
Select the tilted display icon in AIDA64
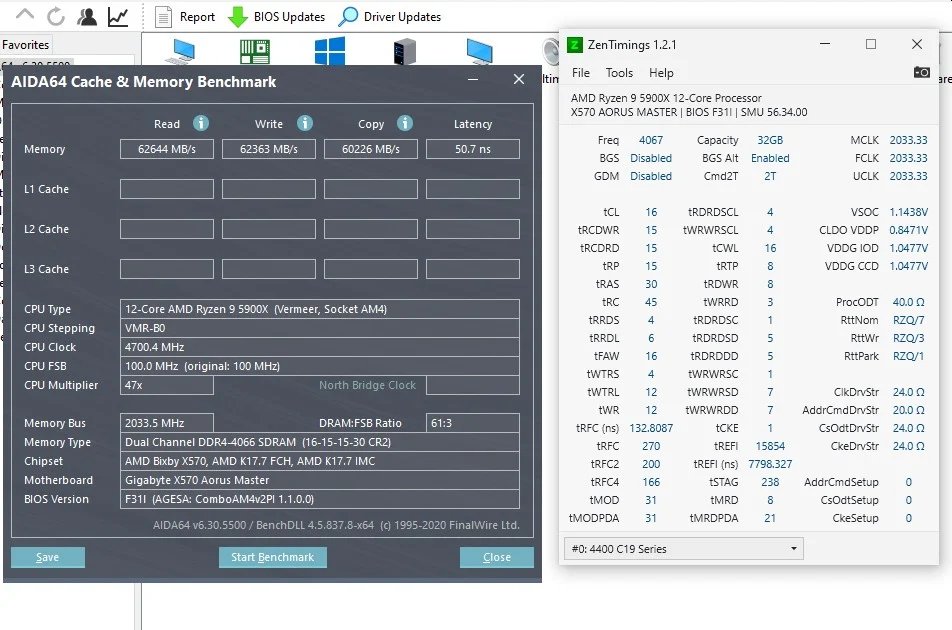pos(479,50)
